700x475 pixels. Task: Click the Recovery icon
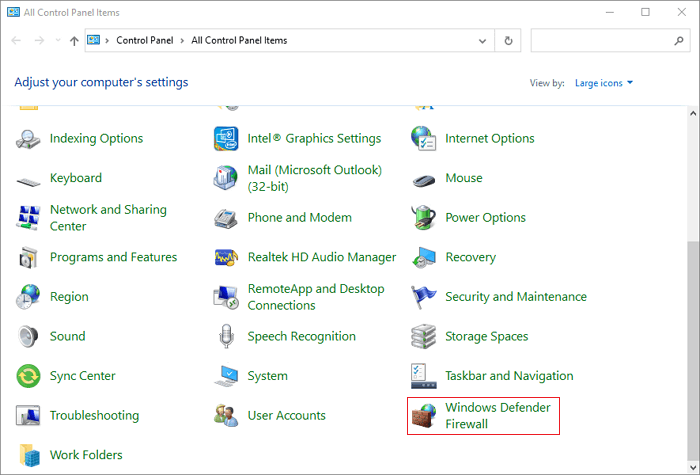pos(423,257)
